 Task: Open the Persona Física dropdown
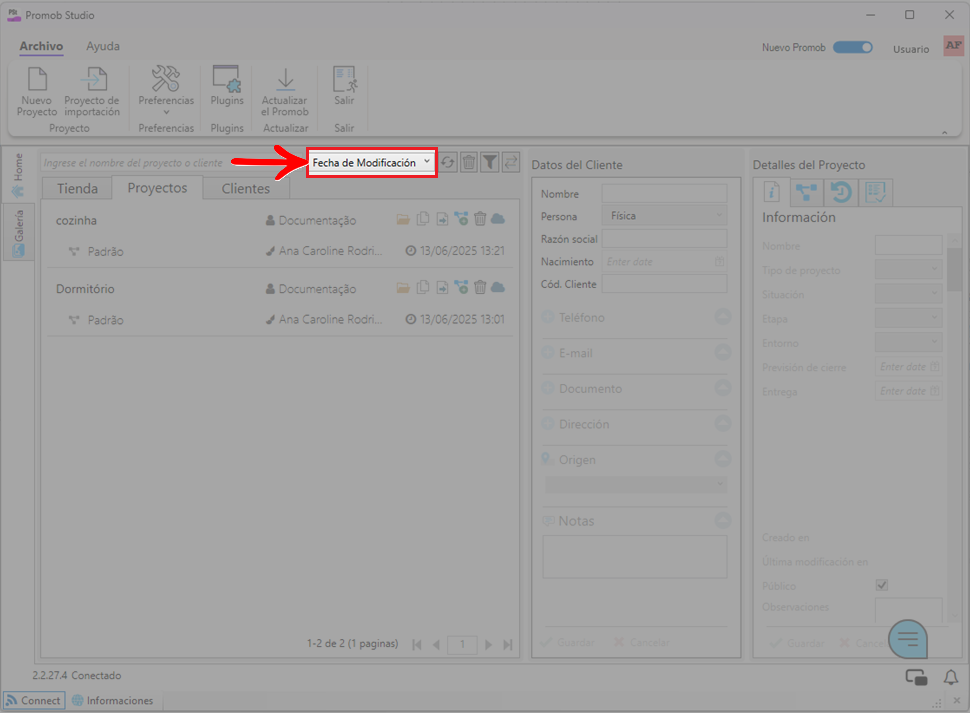(664, 216)
